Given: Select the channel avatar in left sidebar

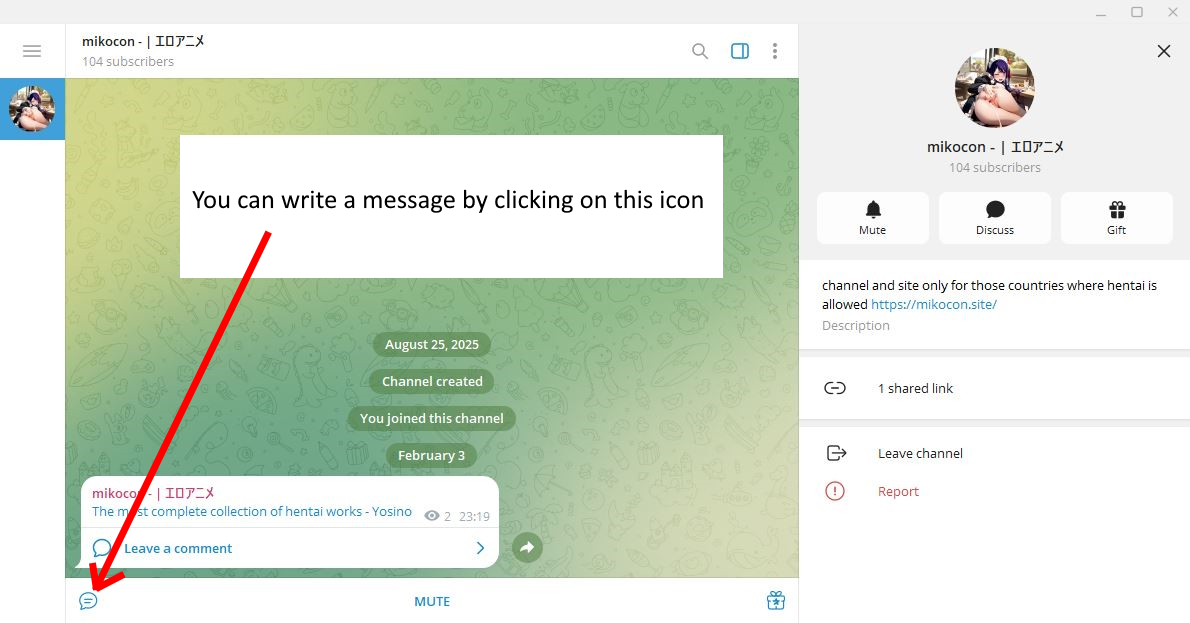Looking at the screenshot, I should coord(32,109).
